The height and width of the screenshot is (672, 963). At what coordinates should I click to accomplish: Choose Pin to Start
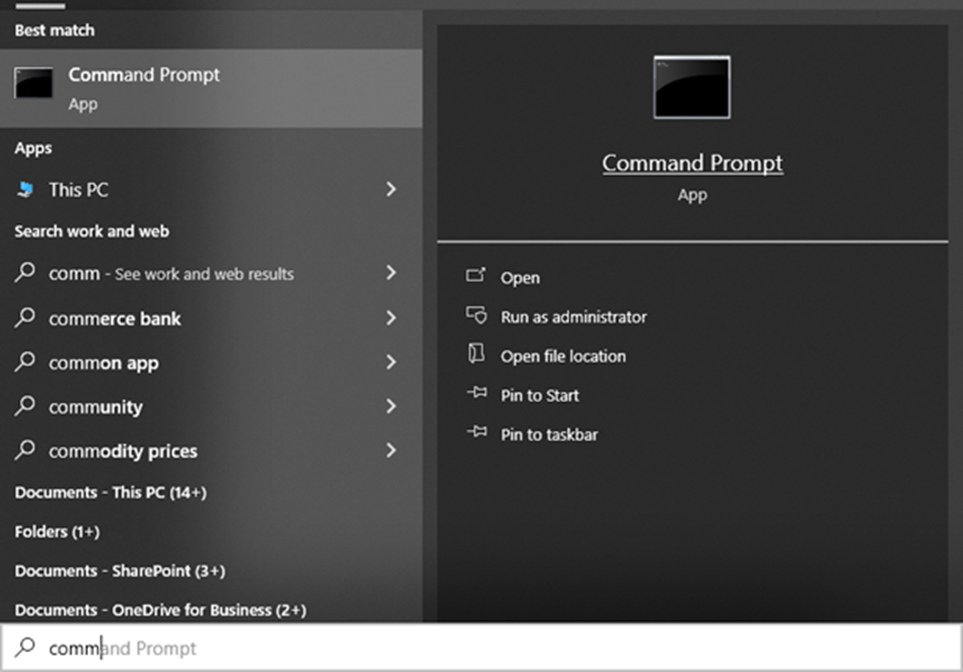pos(540,396)
